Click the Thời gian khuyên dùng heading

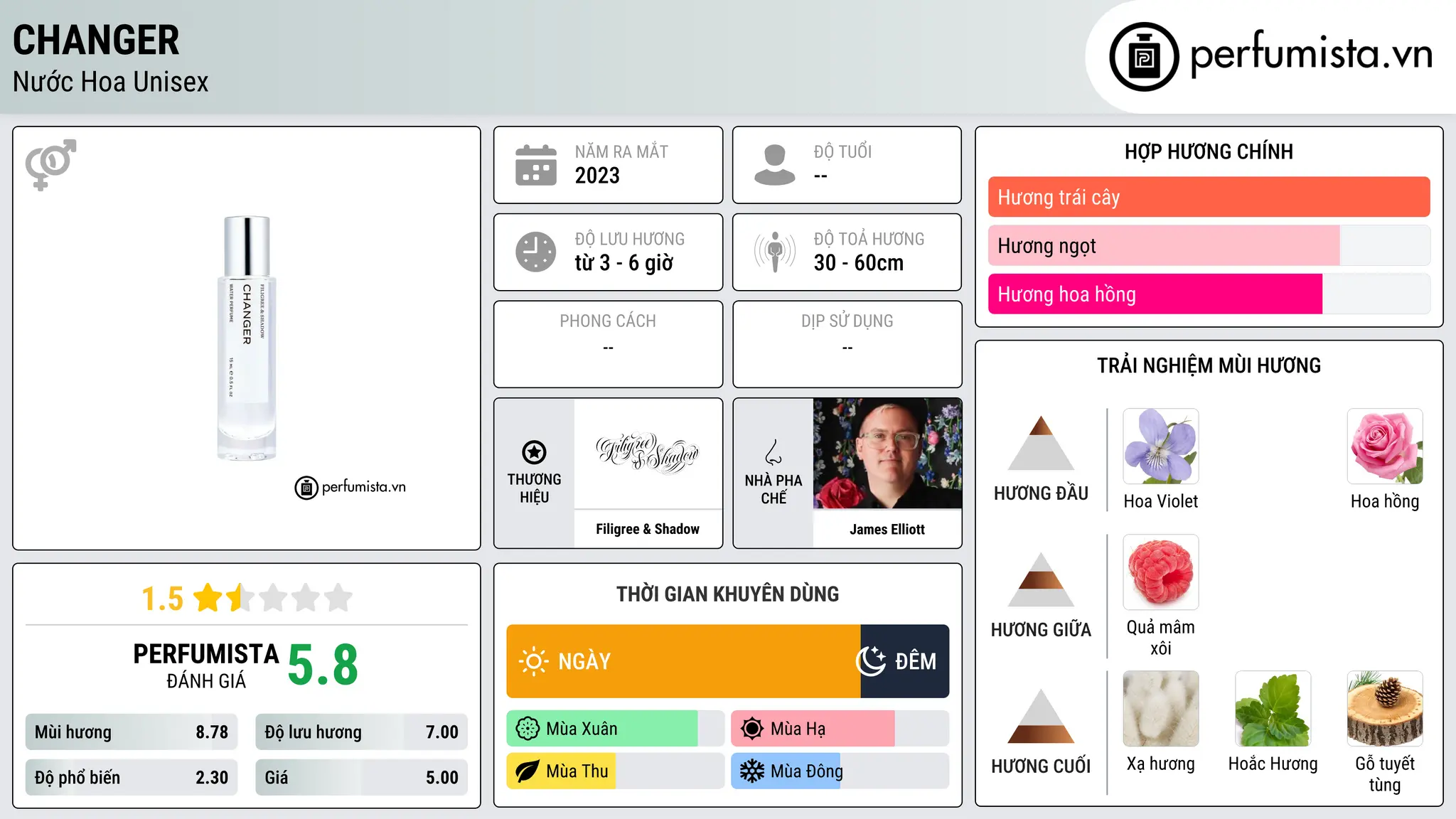(x=727, y=594)
